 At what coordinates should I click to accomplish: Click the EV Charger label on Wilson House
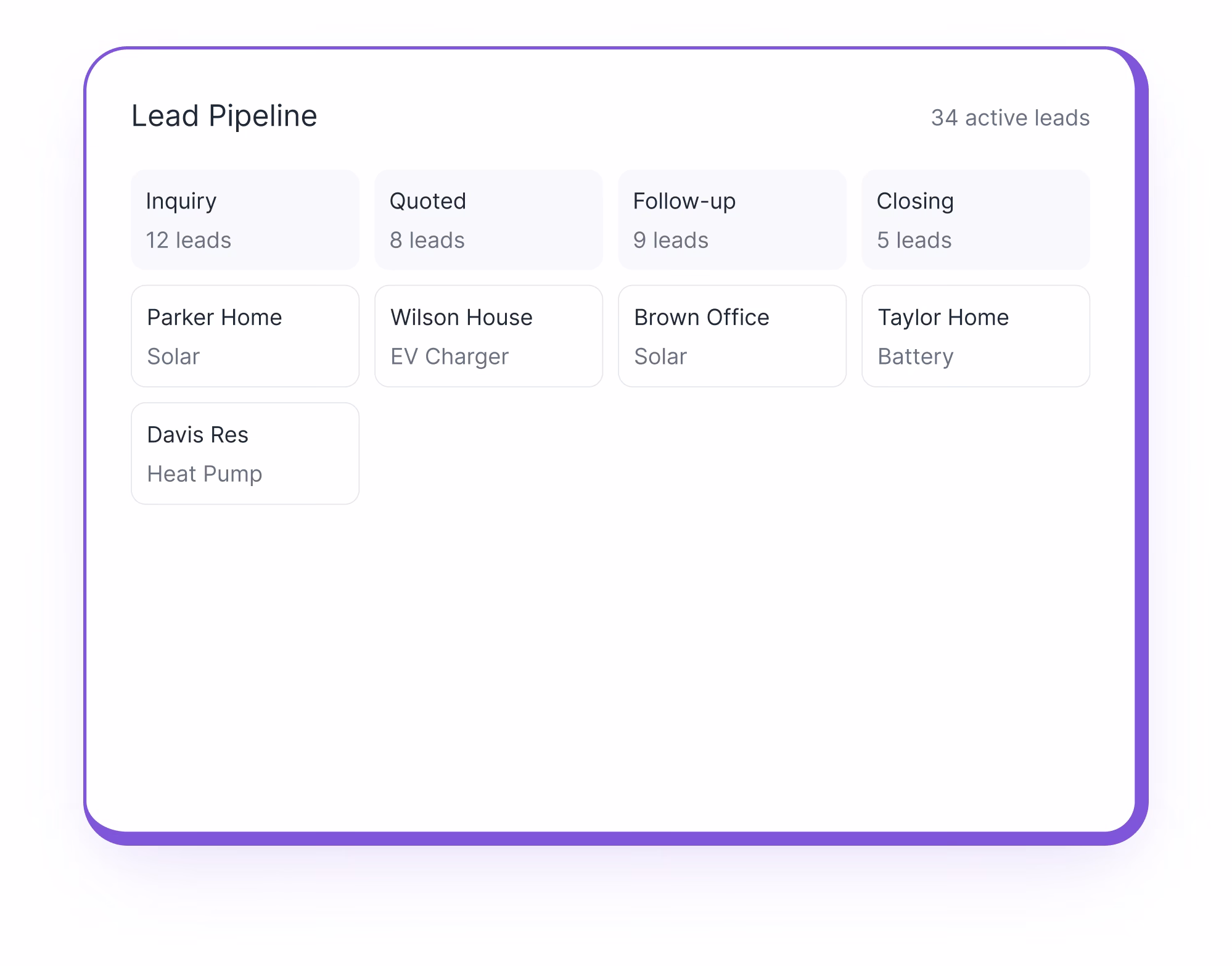449,356
